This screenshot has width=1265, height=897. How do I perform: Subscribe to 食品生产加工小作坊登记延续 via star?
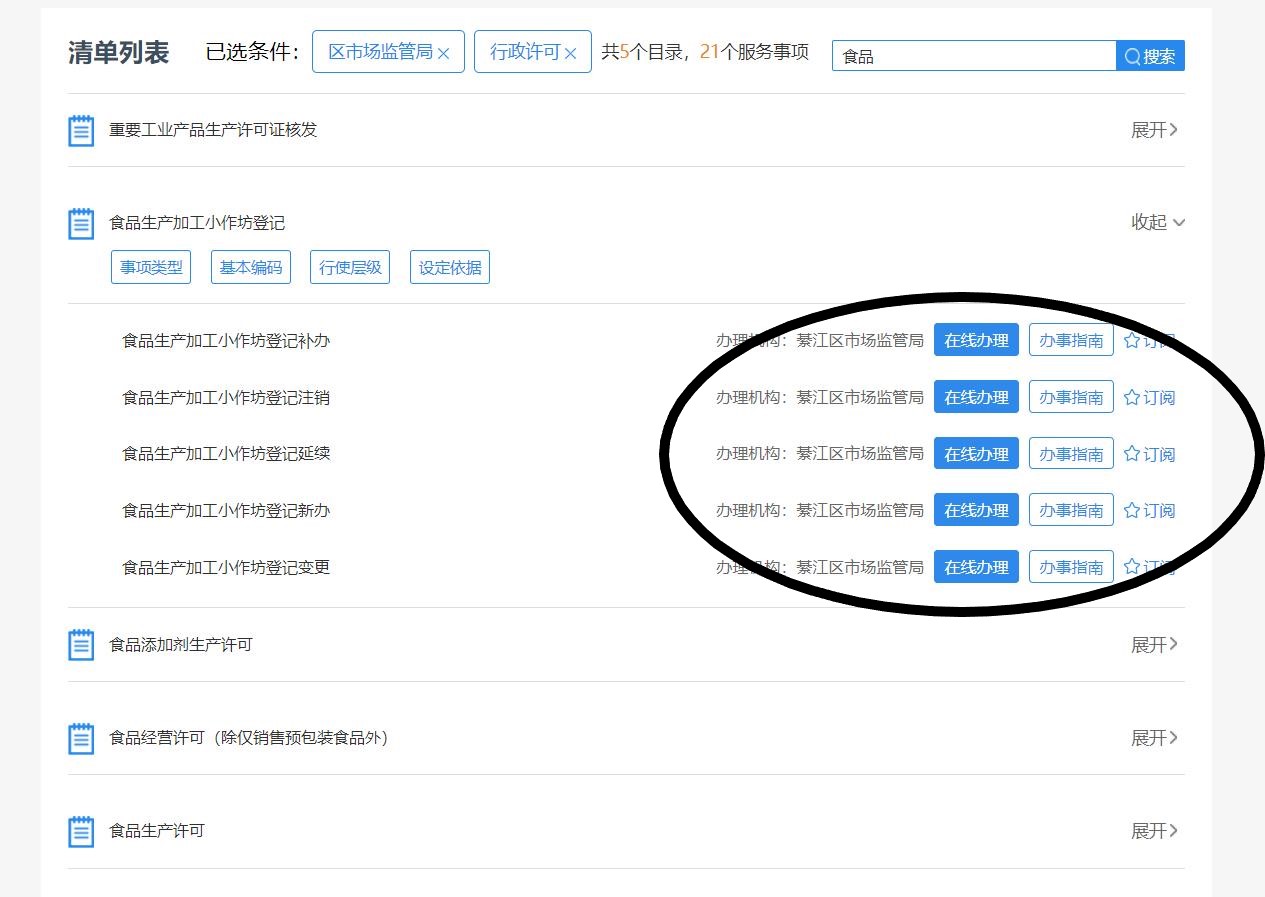tap(1132, 454)
